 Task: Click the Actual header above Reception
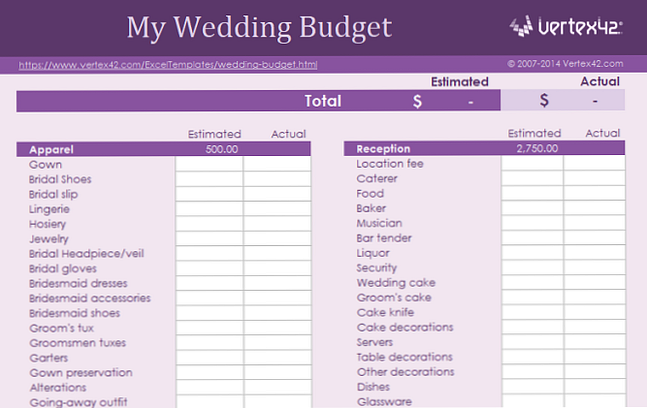coord(602,133)
